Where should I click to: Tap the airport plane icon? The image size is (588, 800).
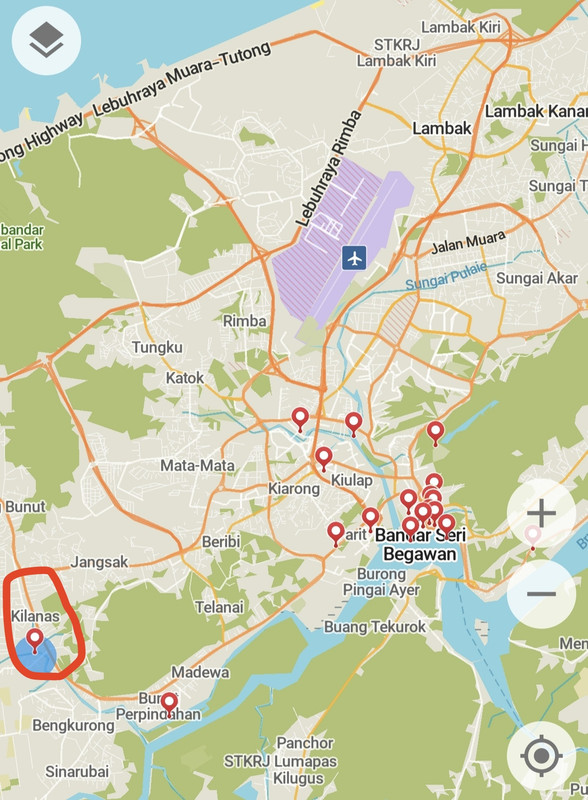click(354, 258)
